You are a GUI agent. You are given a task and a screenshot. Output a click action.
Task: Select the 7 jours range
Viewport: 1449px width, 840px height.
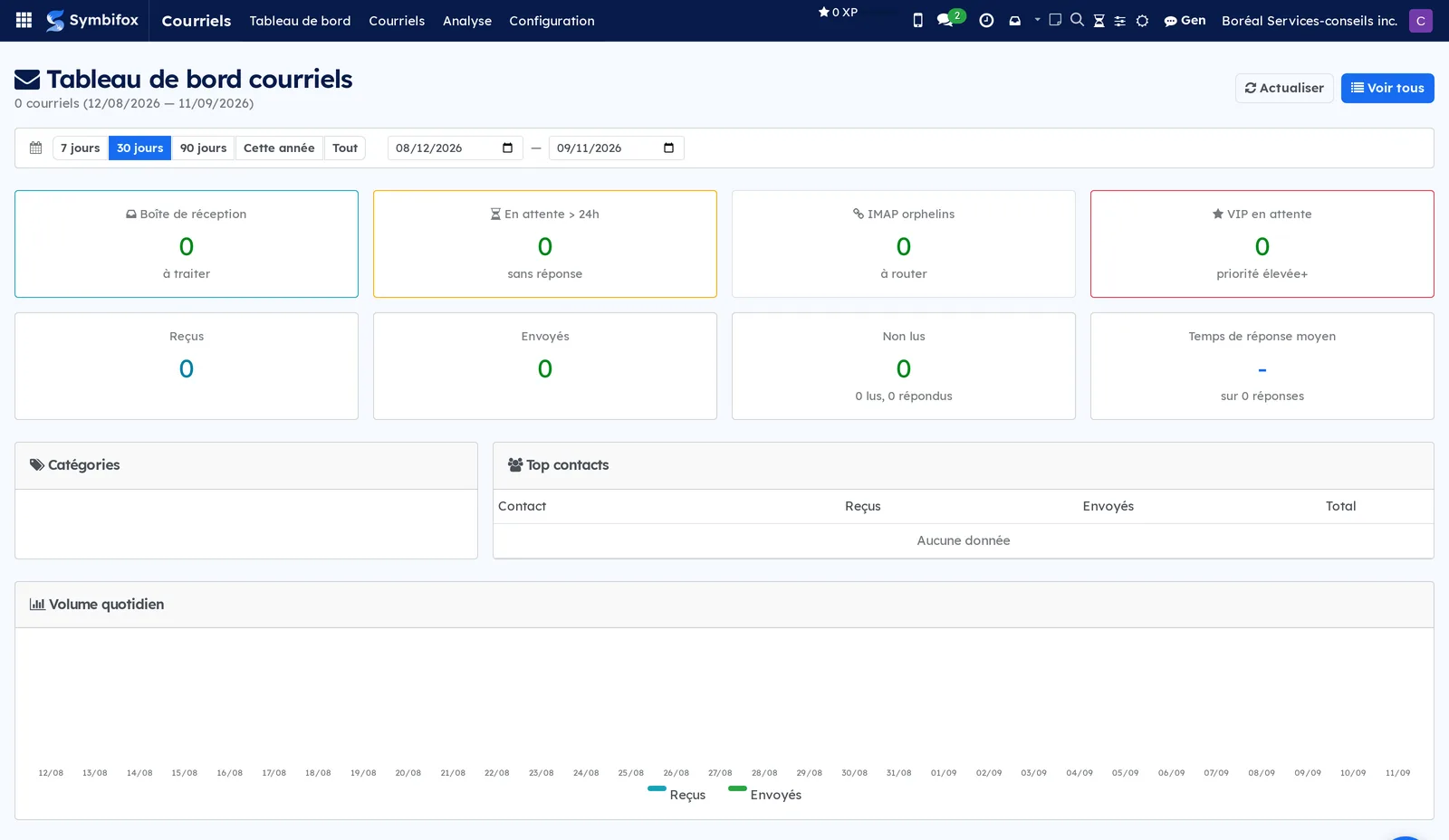coord(81,148)
